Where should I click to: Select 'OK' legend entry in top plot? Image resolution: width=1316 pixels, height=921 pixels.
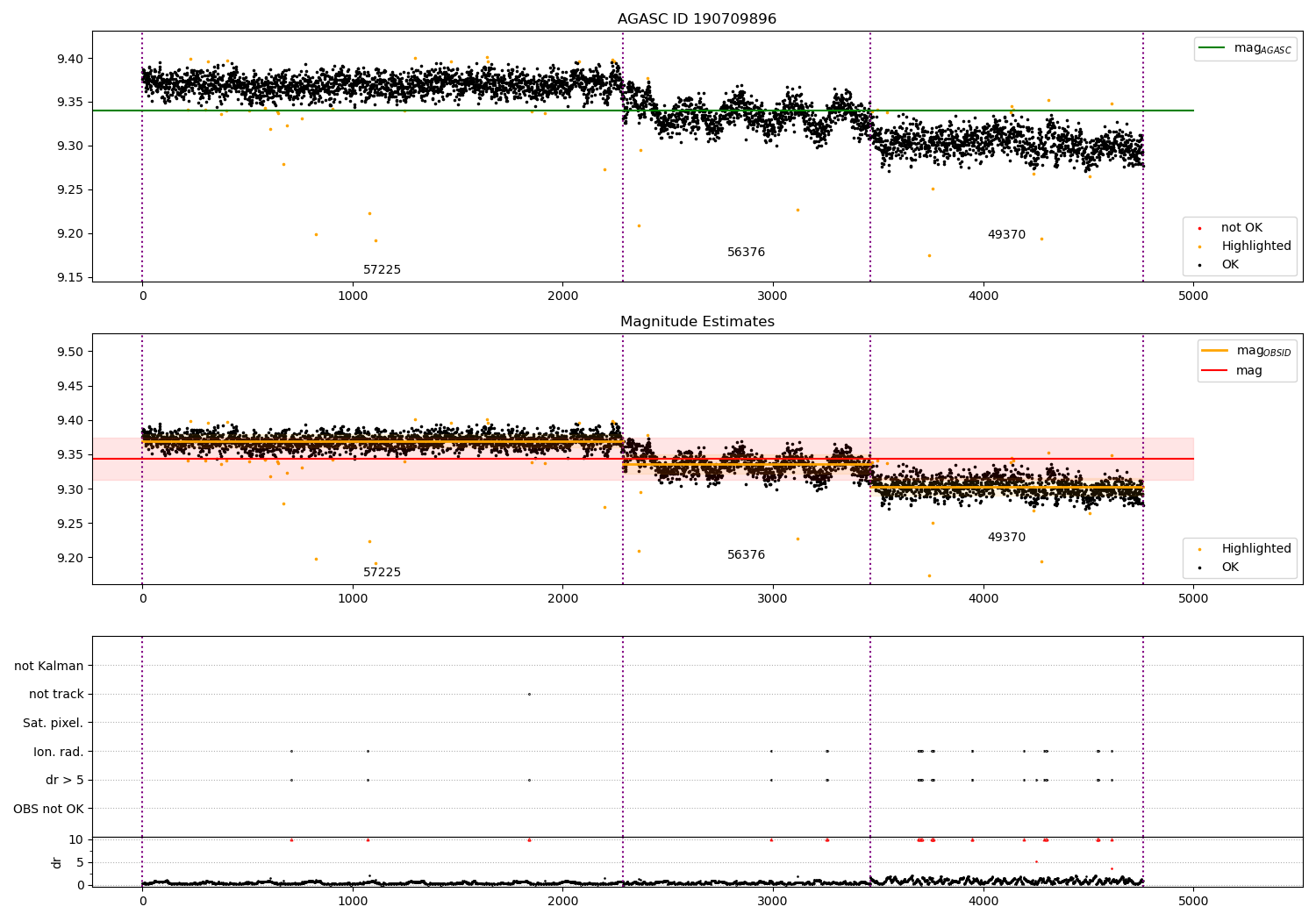point(1230,265)
